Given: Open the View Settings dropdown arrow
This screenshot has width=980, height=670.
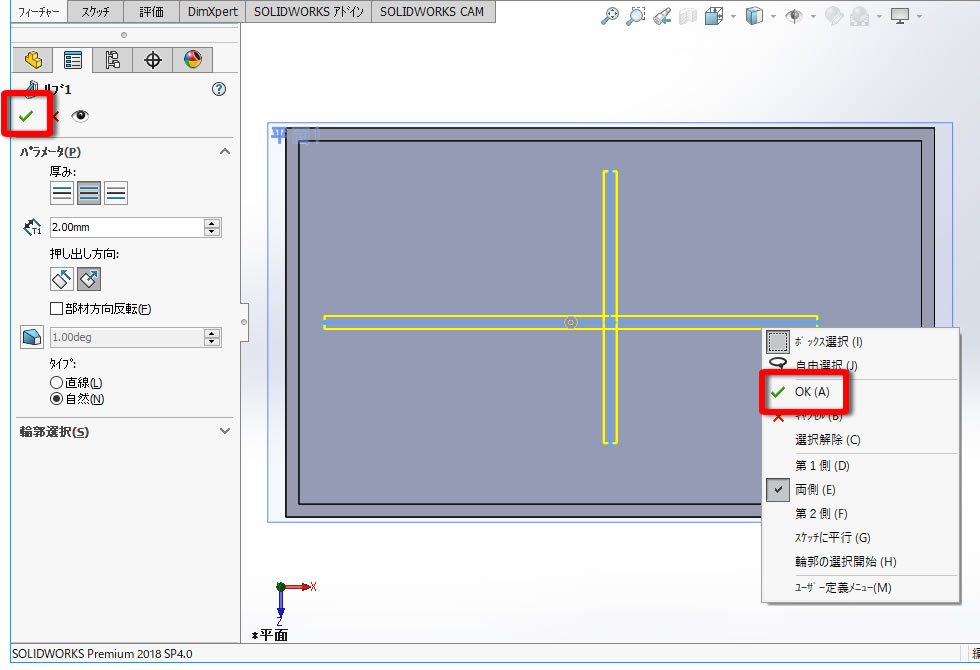Looking at the screenshot, I should pyautogui.click(x=919, y=16).
